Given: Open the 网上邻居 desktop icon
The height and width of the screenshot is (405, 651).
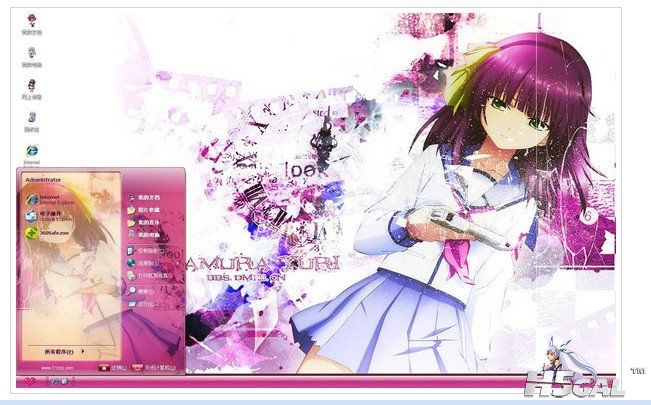Looking at the screenshot, I should tap(32, 89).
